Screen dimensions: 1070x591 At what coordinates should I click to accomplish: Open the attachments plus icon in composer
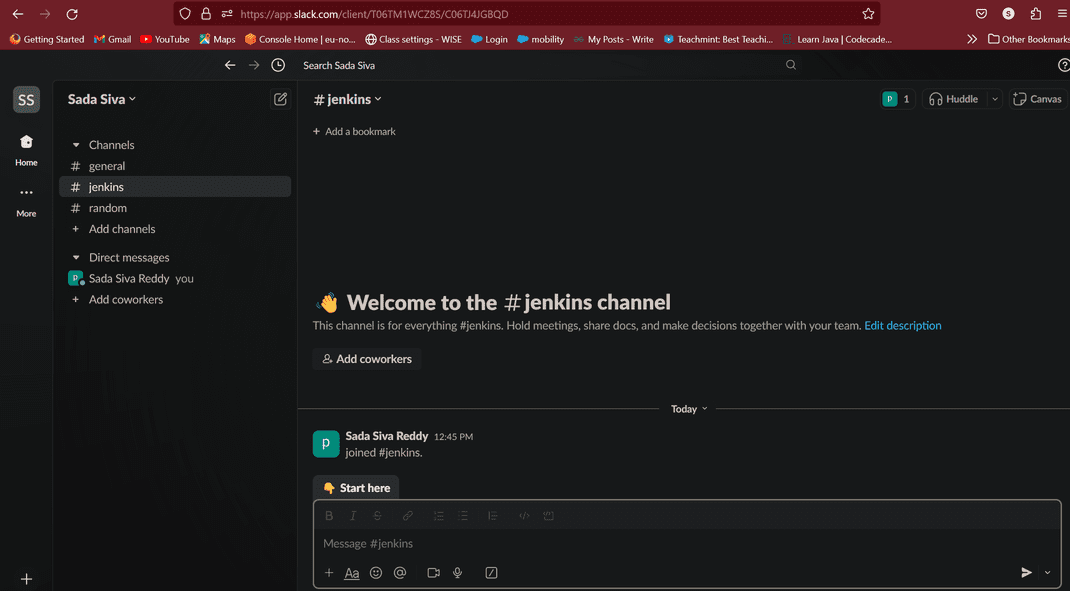pyautogui.click(x=329, y=573)
